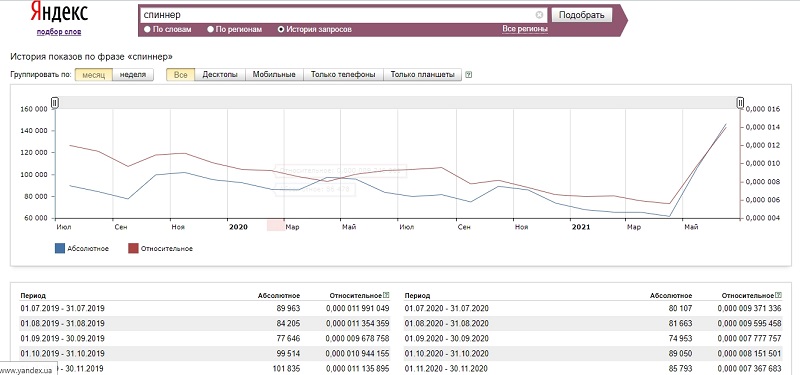Image resolution: width=800 pixels, height=375 pixels.
Task: Group the chart by месяц
Action: tap(93, 74)
